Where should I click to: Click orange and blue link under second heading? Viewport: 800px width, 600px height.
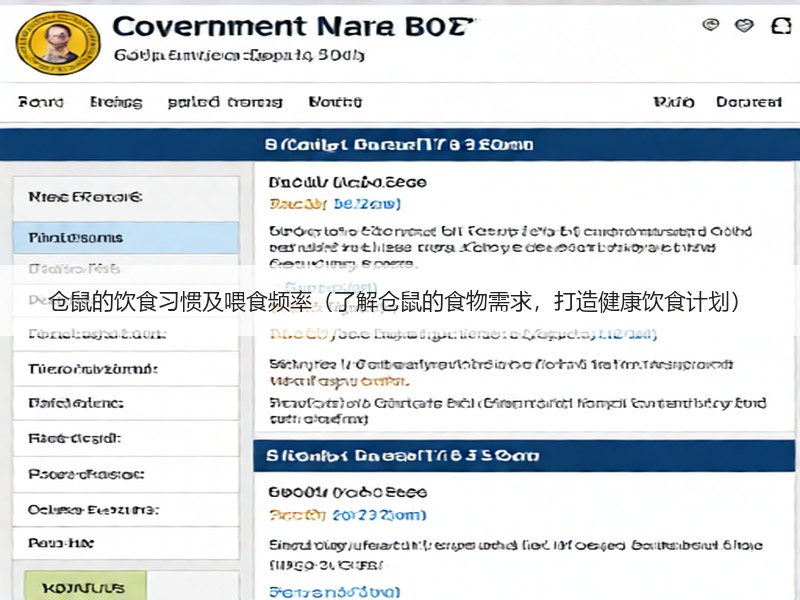[347, 515]
